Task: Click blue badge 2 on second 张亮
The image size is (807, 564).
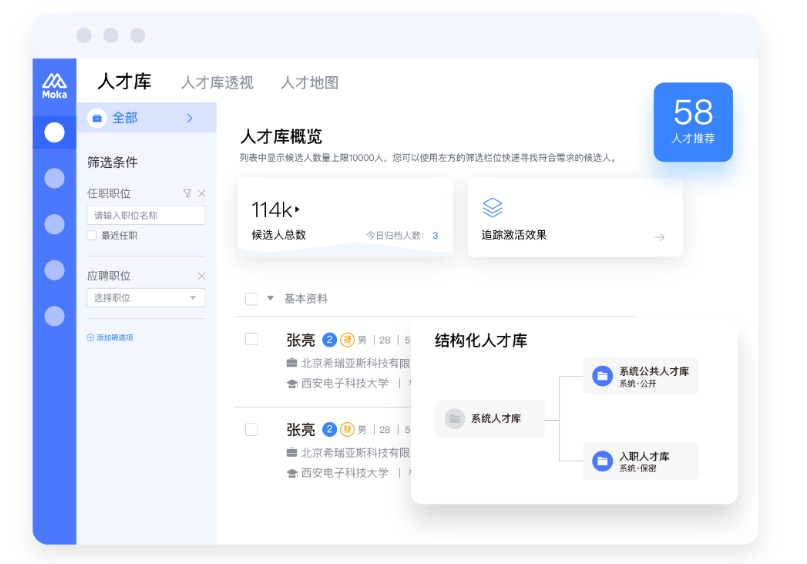Action: pos(329,429)
